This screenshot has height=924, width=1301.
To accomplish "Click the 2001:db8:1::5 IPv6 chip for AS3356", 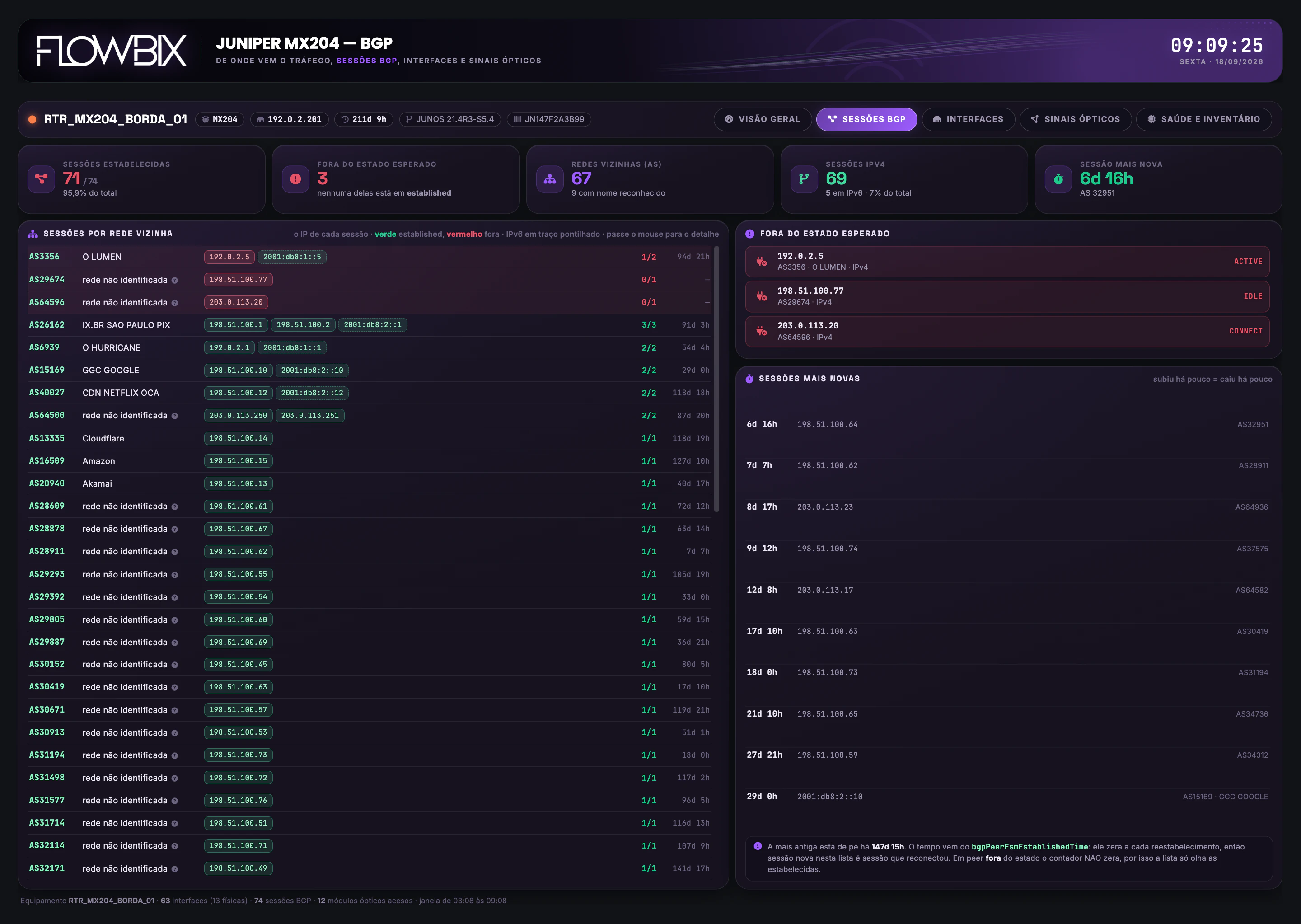I will point(292,257).
